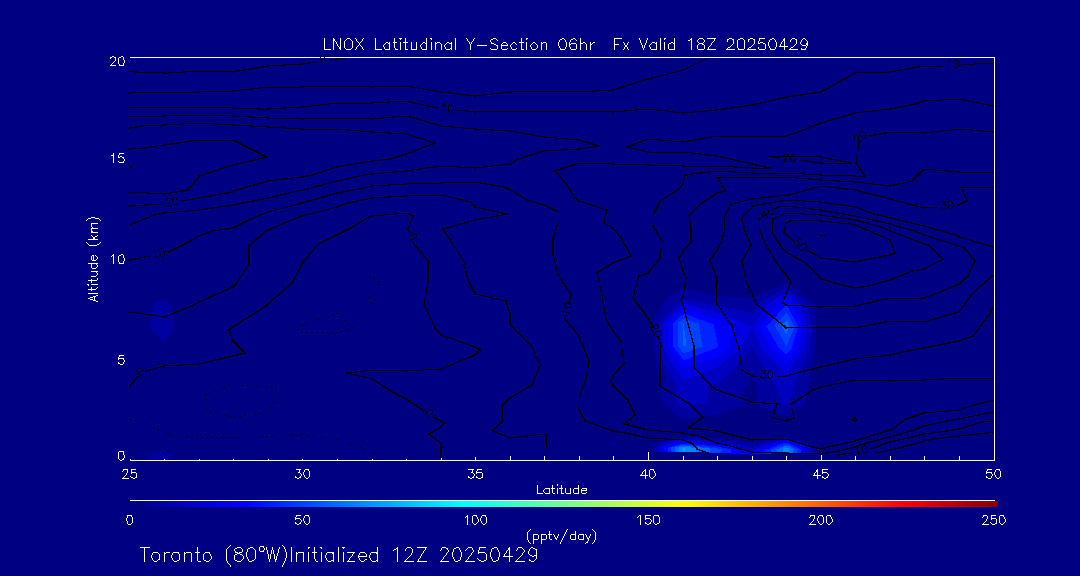Click the bright blue LNOX blob near latitude 41

pyautogui.click(x=695, y=334)
